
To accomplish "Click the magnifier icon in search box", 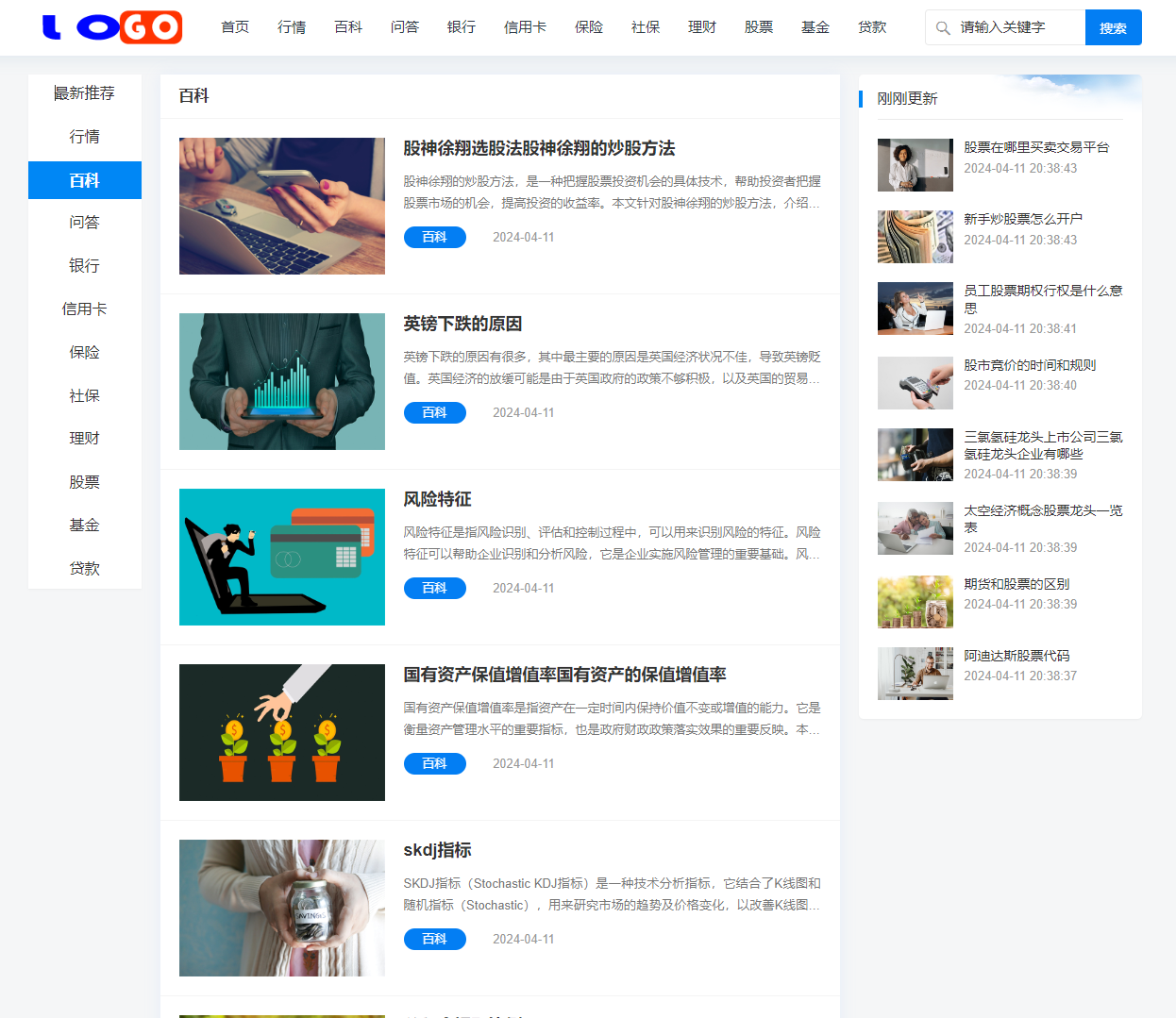I will click(x=942, y=28).
